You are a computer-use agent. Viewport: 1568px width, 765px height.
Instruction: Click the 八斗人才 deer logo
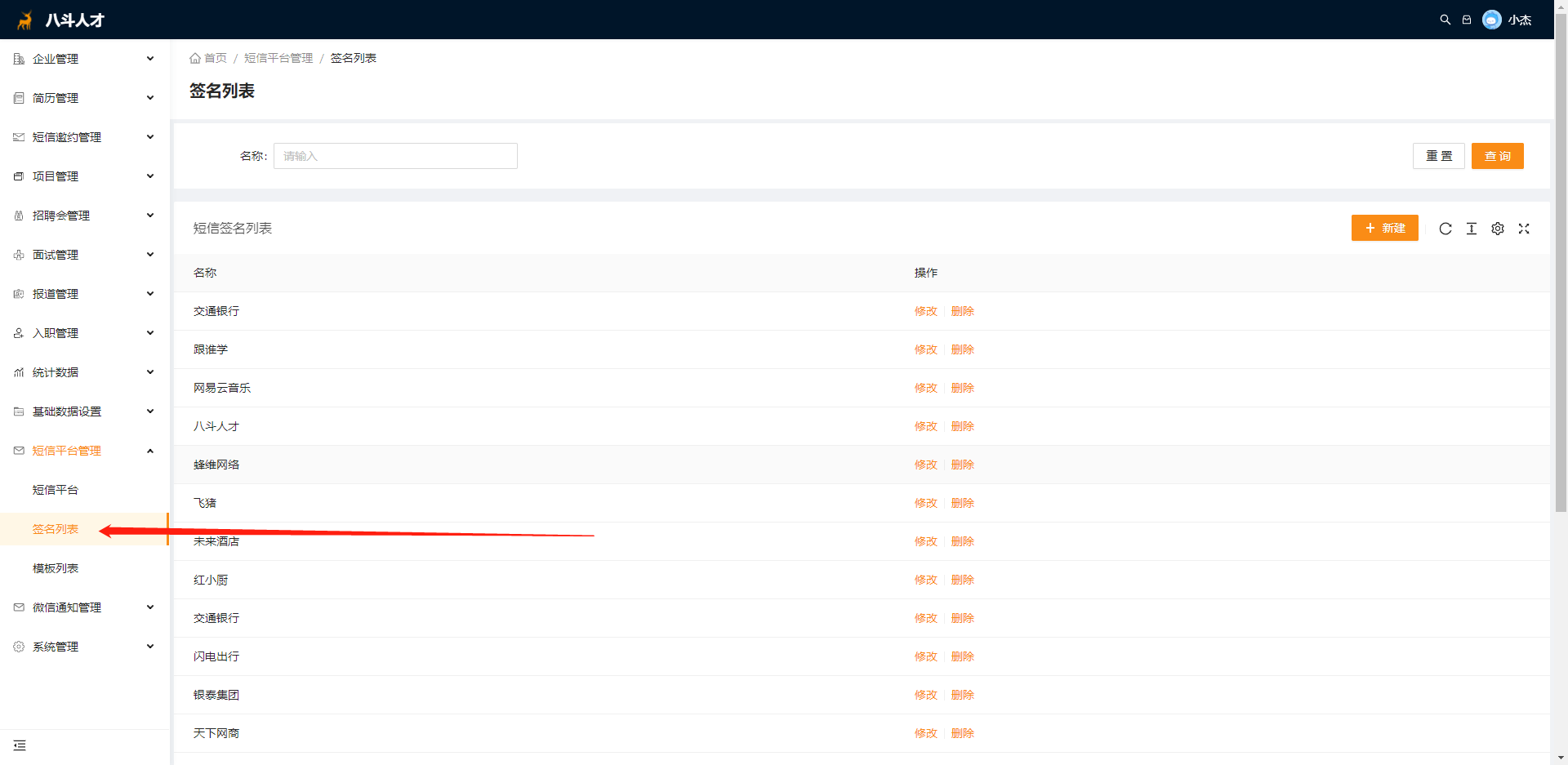pos(25,20)
